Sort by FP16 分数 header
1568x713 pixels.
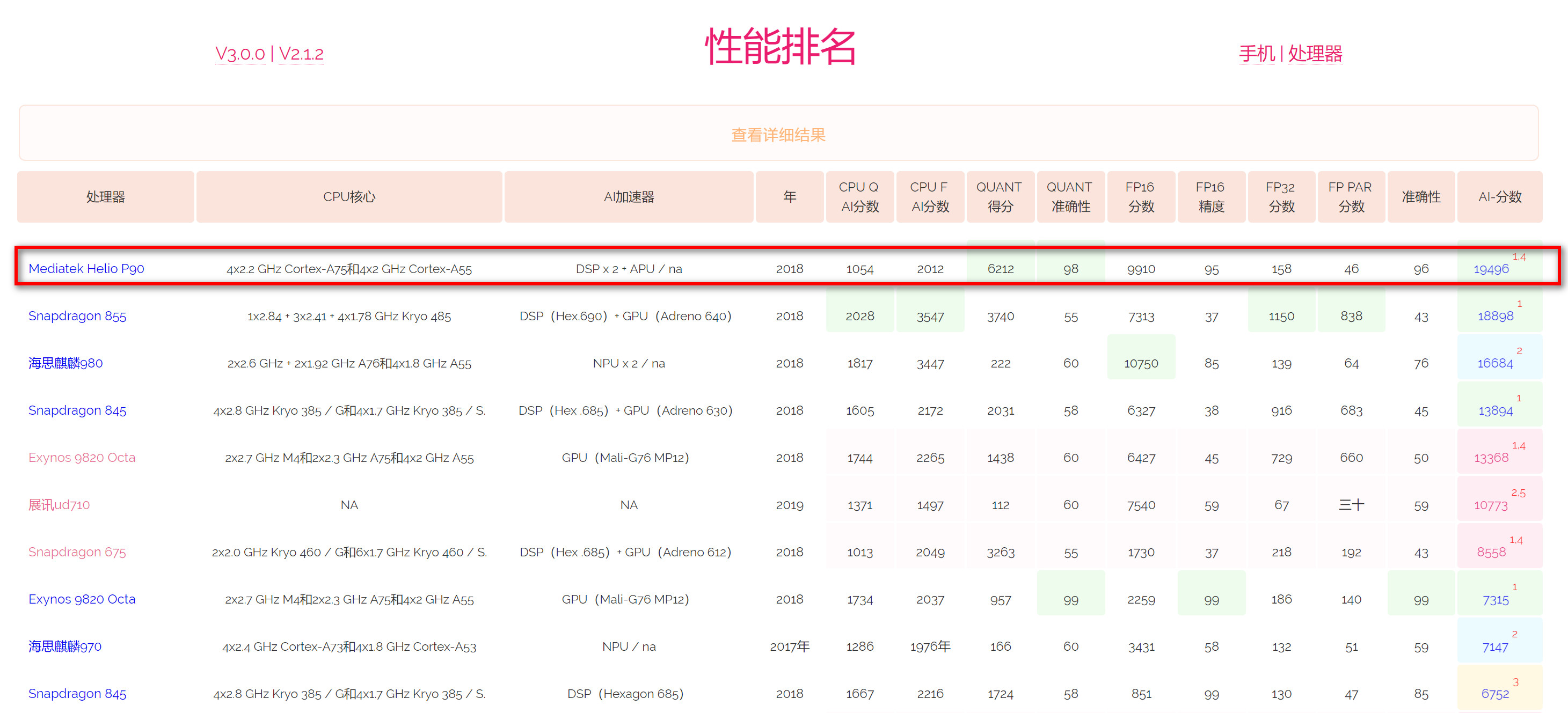point(1141,197)
